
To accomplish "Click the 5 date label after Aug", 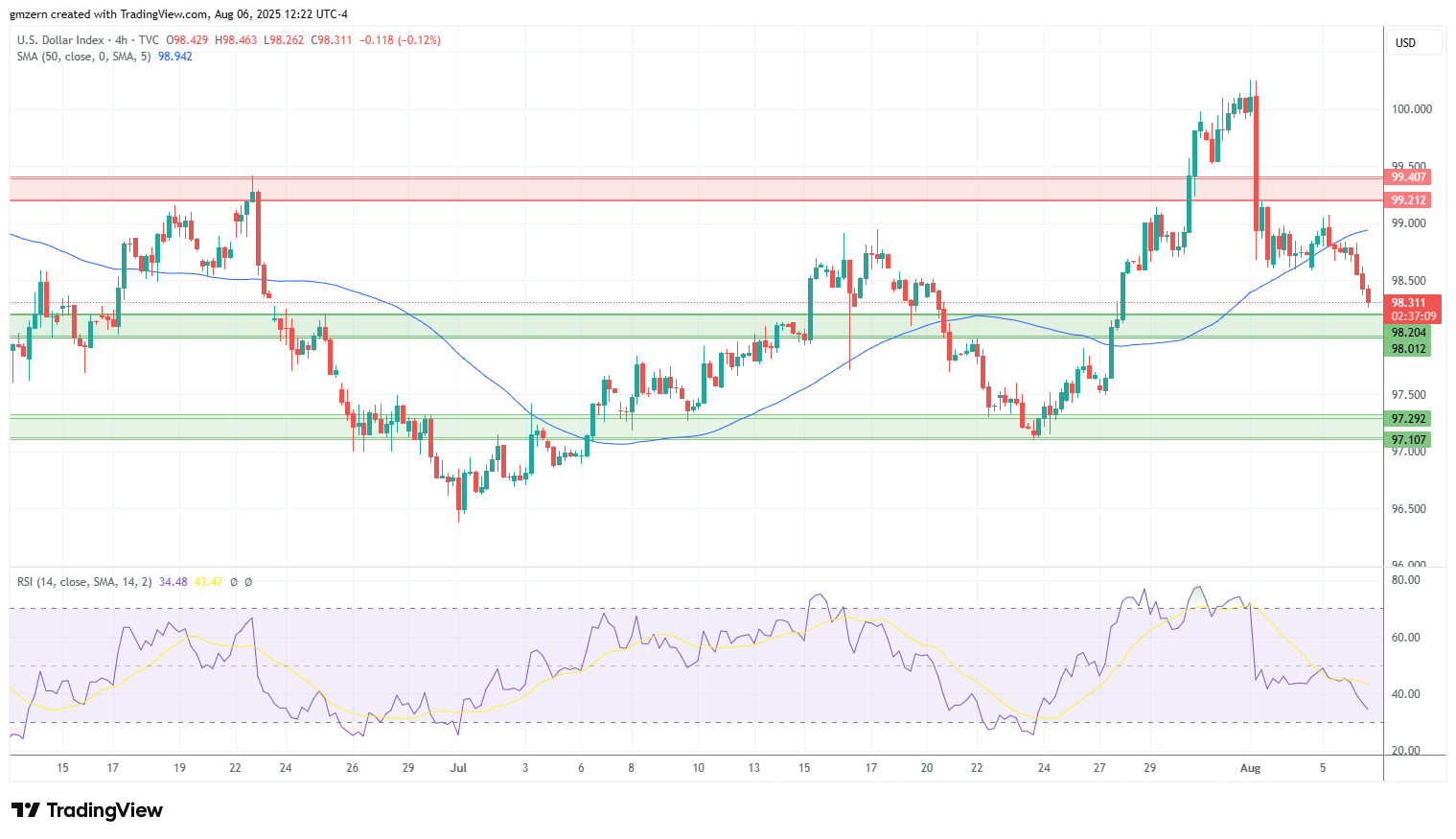I will [x=1323, y=768].
